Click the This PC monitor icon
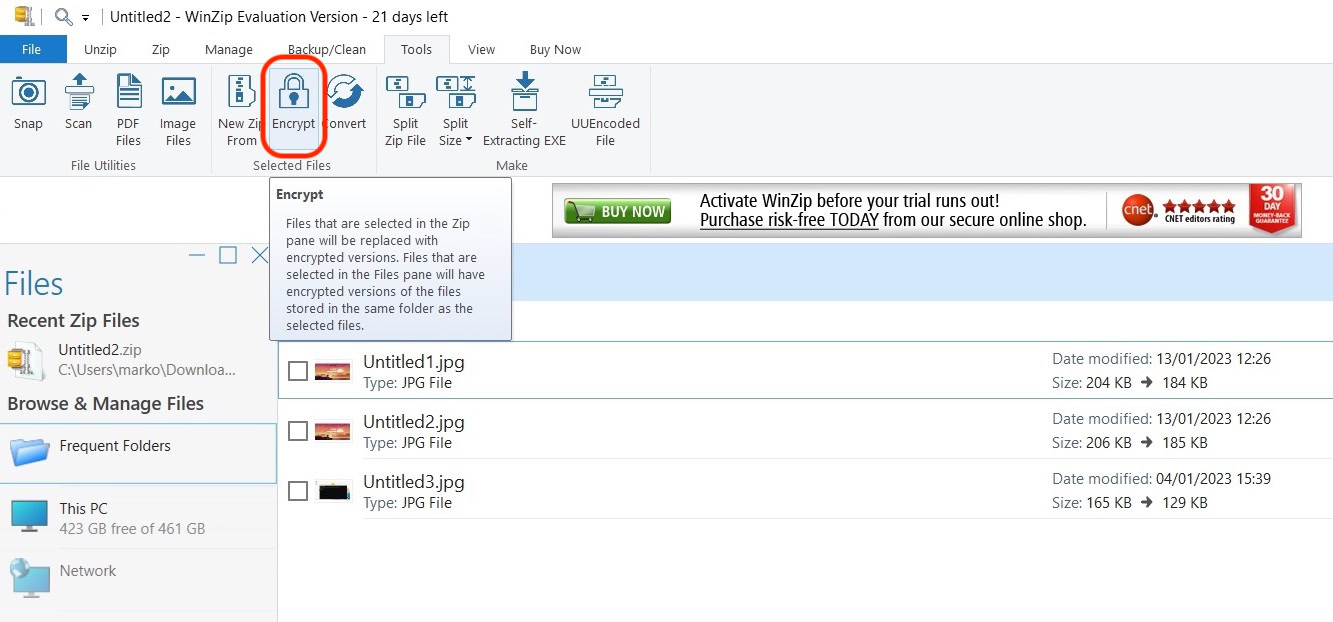The width and height of the screenshot is (1333, 622). (29, 516)
